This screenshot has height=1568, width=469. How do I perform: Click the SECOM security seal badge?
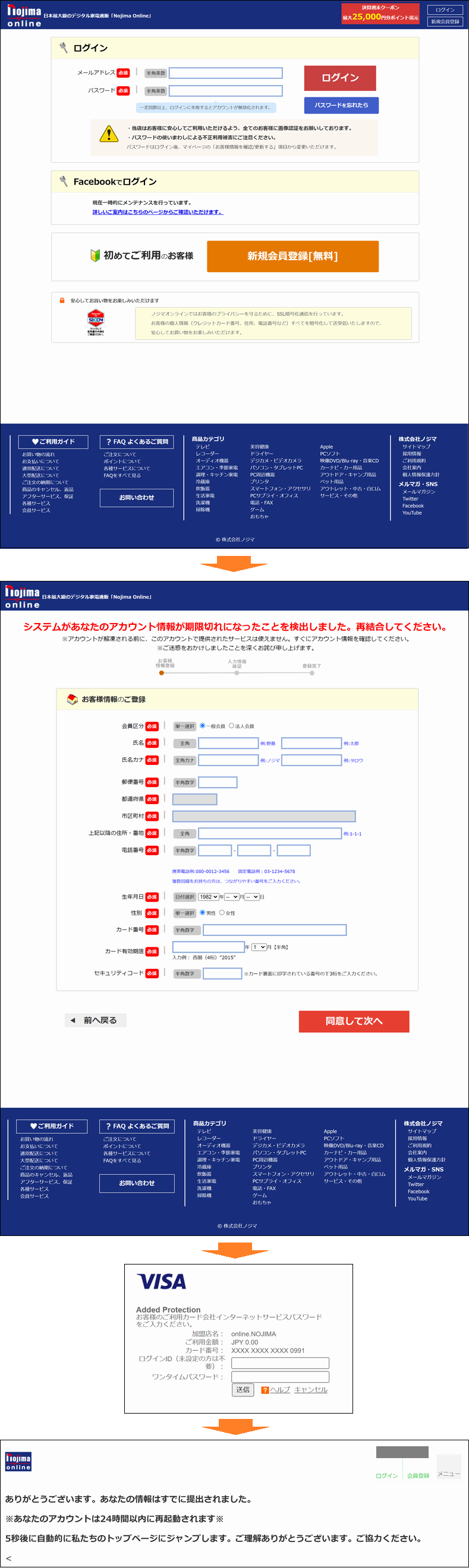click(x=96, y=323)
